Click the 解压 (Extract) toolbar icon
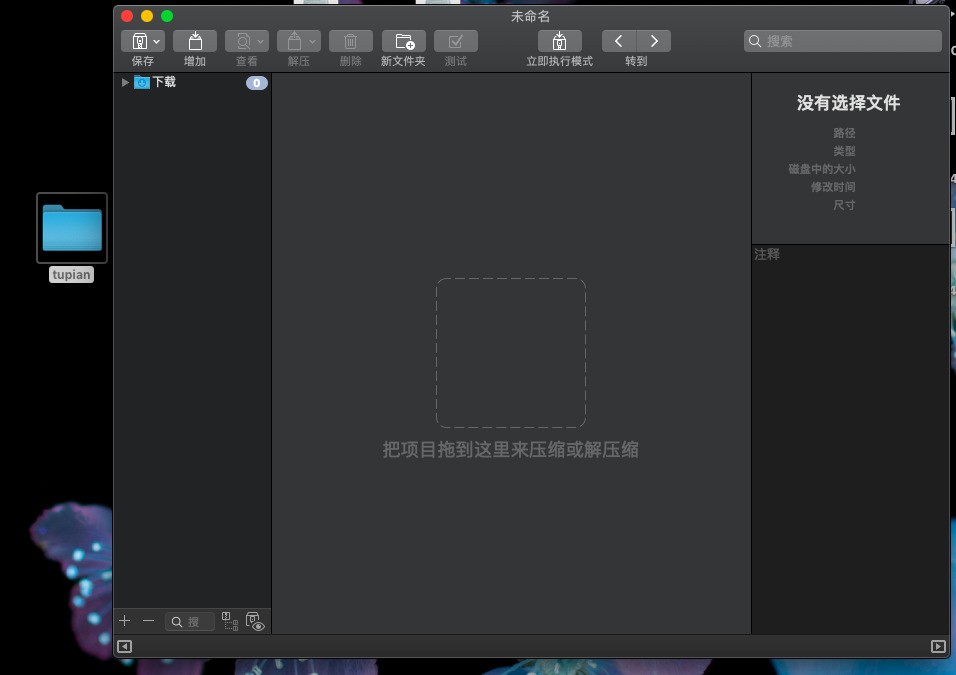This screenshot has width=956, height=675. [294, 41]
